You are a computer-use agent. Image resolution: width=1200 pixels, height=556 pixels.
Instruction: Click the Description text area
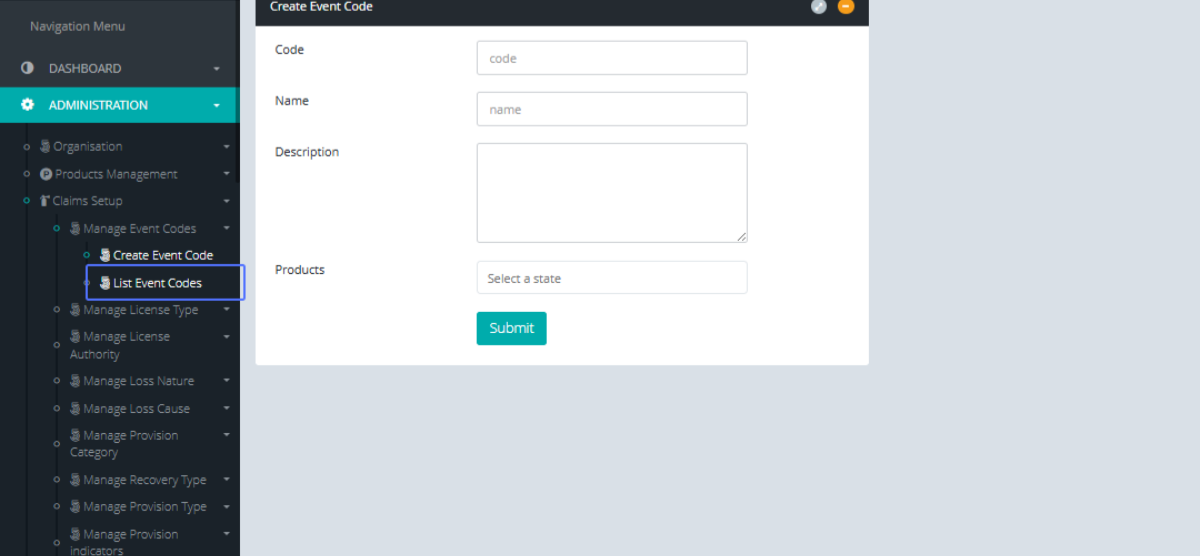611,192
